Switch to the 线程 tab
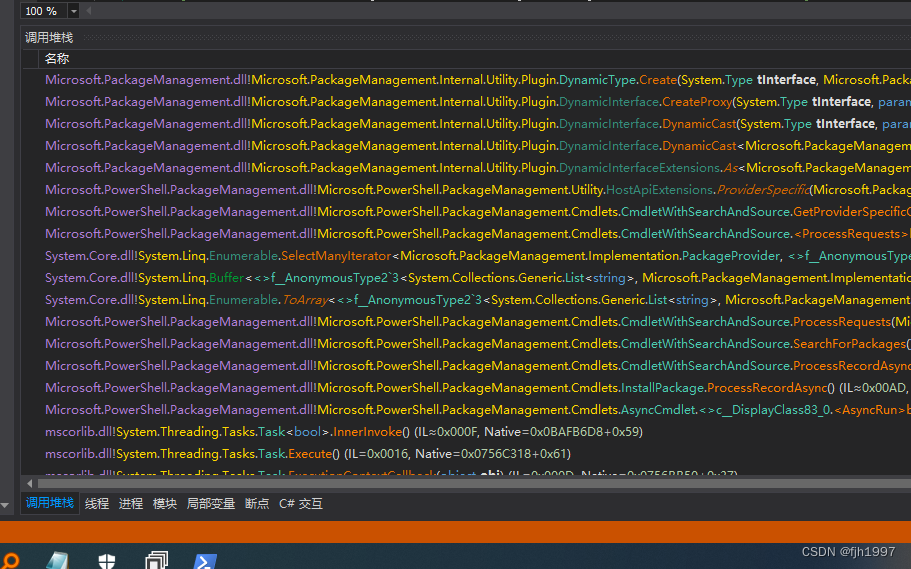The width and height of the screenshot is (911, 569). [x=97, y=504]
